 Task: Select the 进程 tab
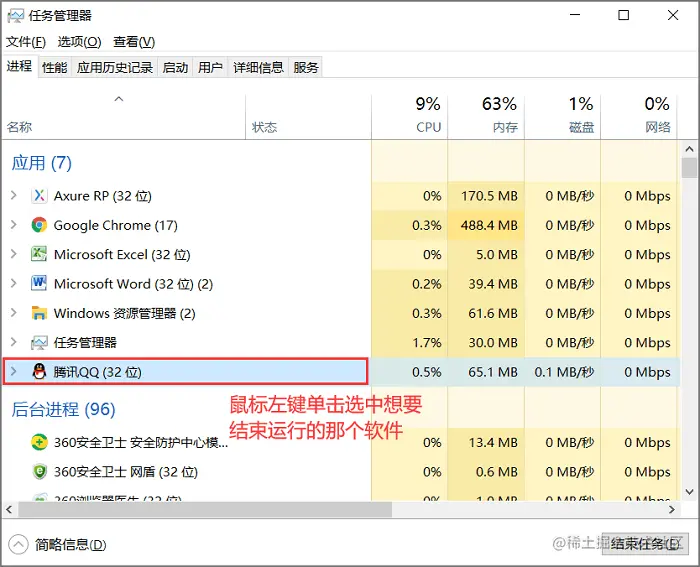(x=20, y=66)
